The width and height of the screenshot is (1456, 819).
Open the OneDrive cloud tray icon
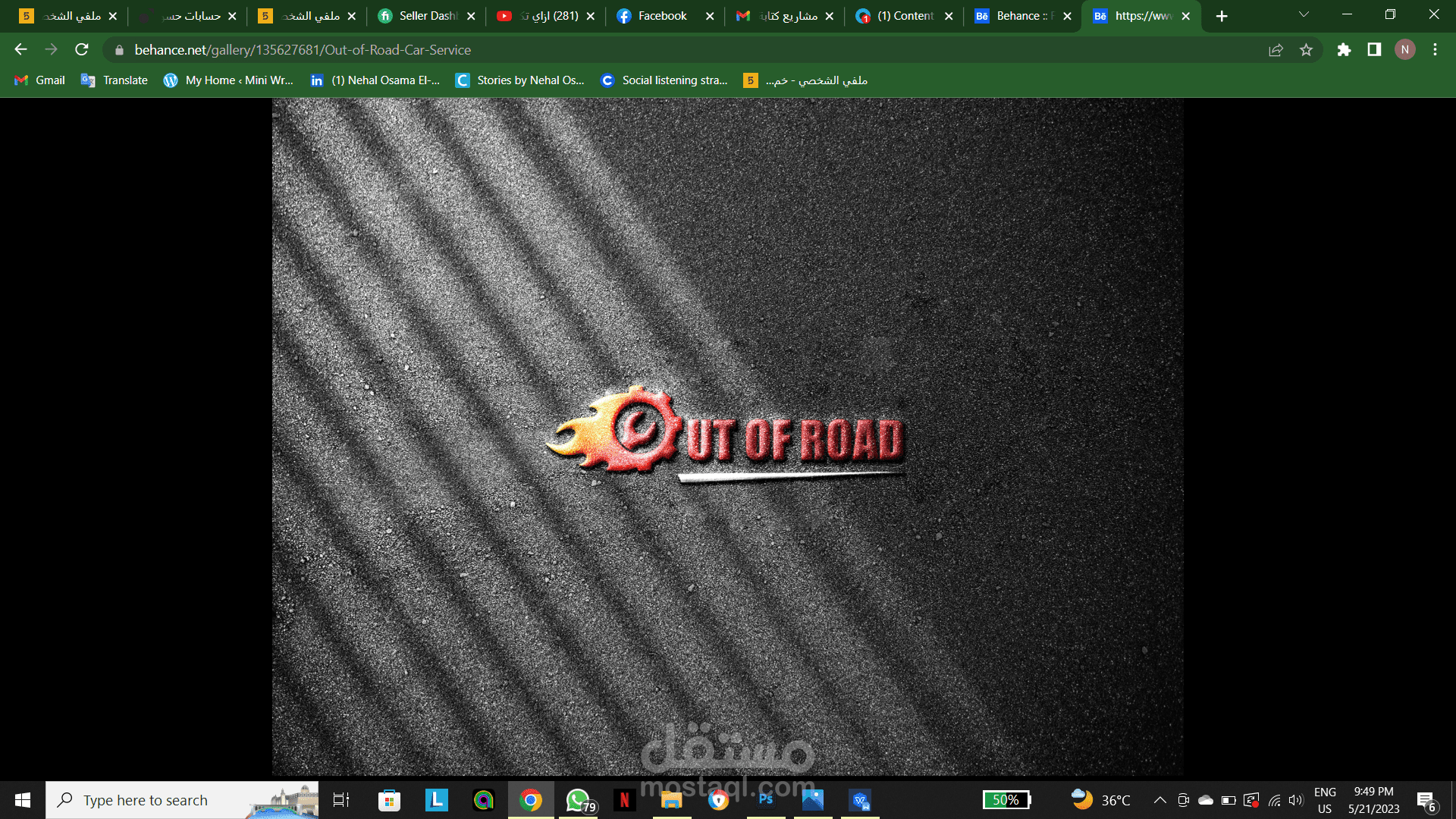tap(1206, 800)
